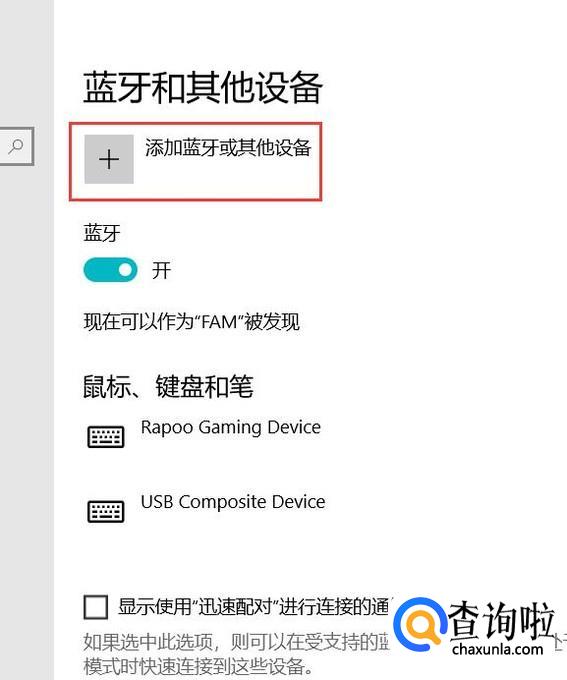This screenshot has width=567, height=680.
Task: Enable the 迅速配对 notification checkbox
Action: point(95,607)
